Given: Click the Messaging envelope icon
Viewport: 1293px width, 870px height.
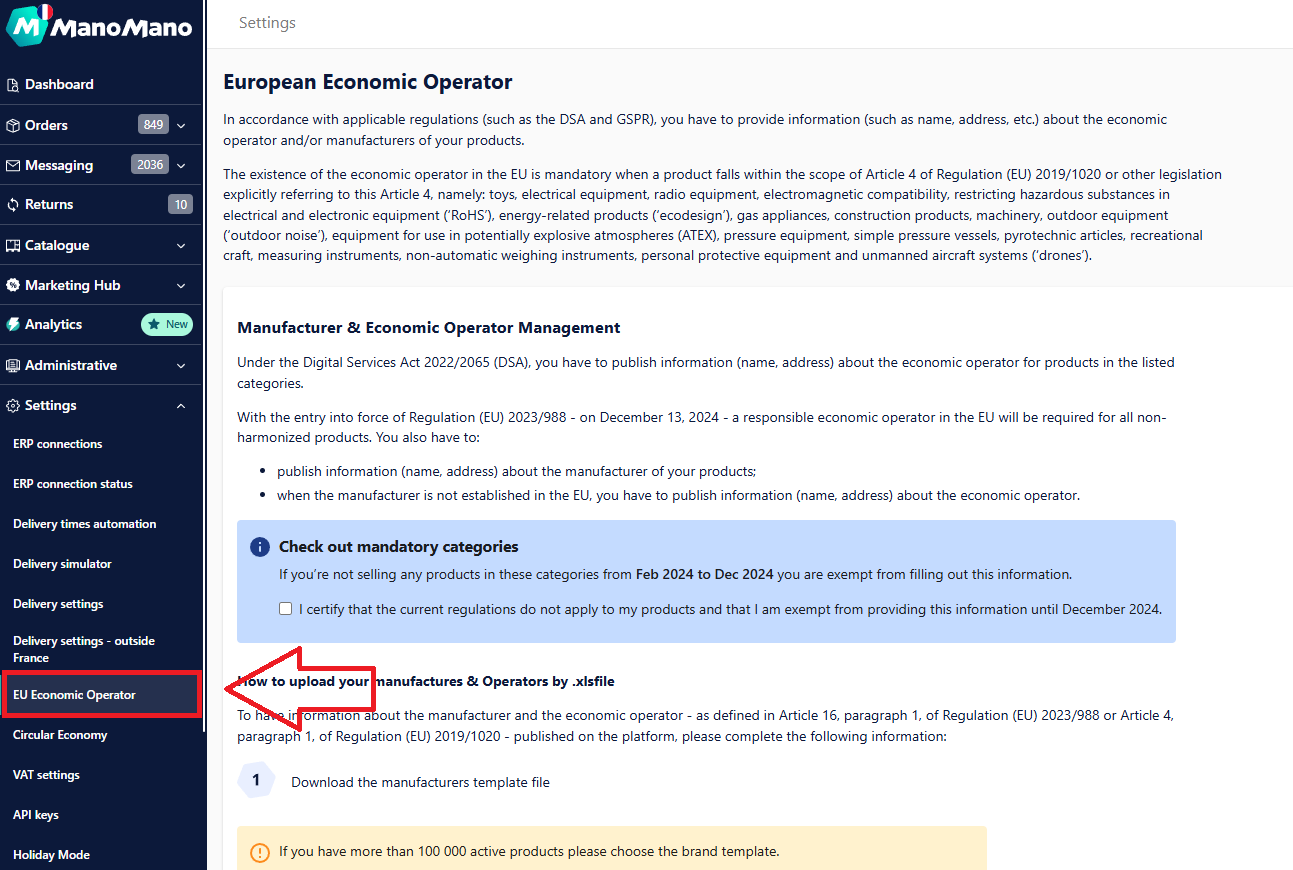Looking at the screenshot, I should pos(13,166).
